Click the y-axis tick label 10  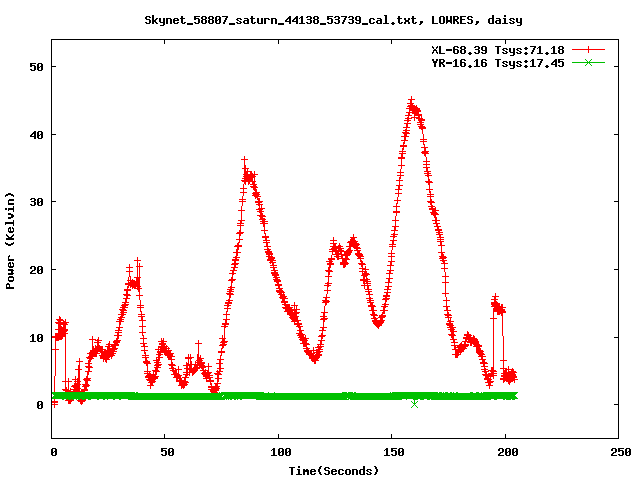(x=36, y=338)
